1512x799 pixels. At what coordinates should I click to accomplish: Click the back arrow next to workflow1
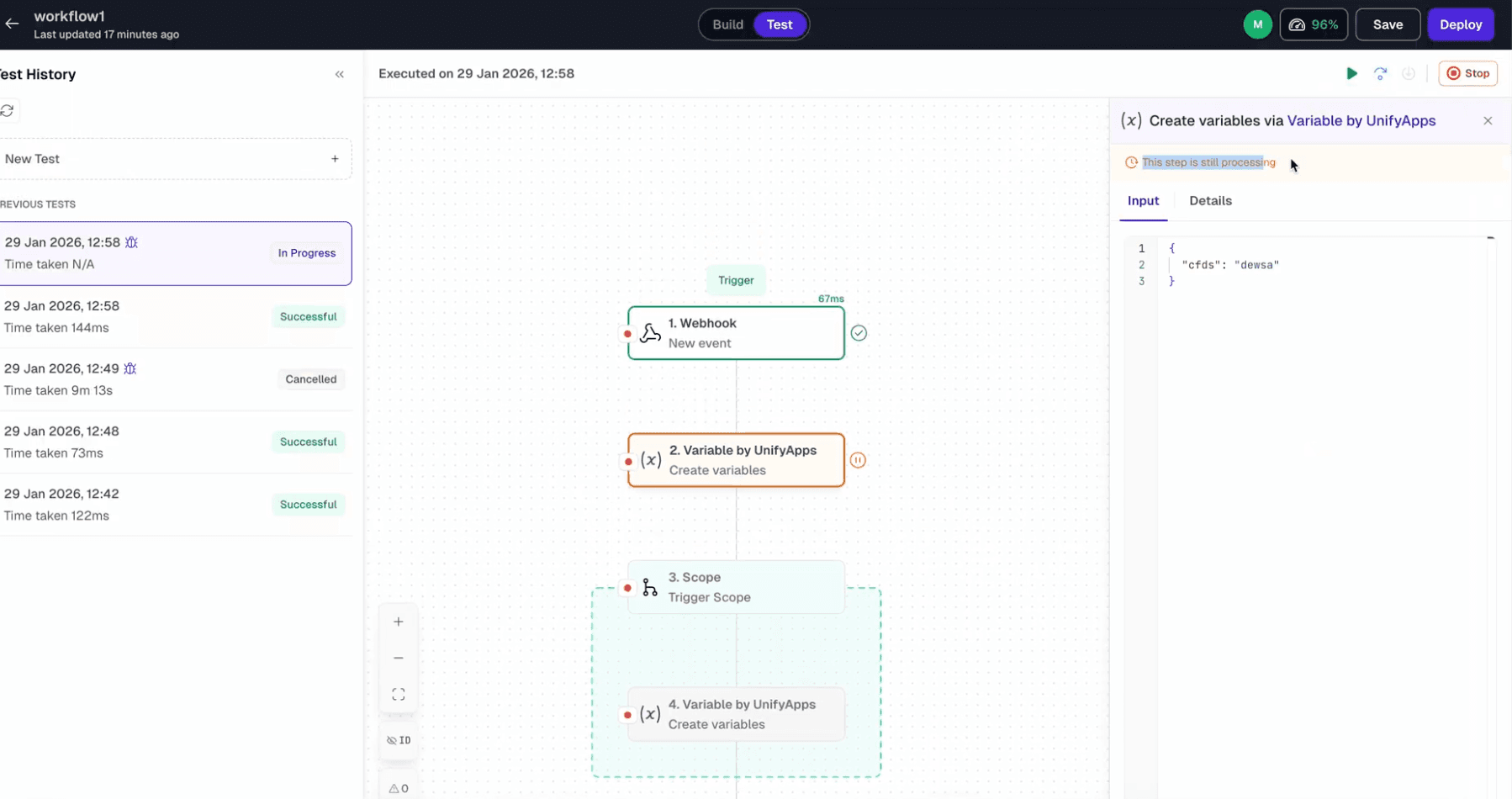click(x=12, y=24)
